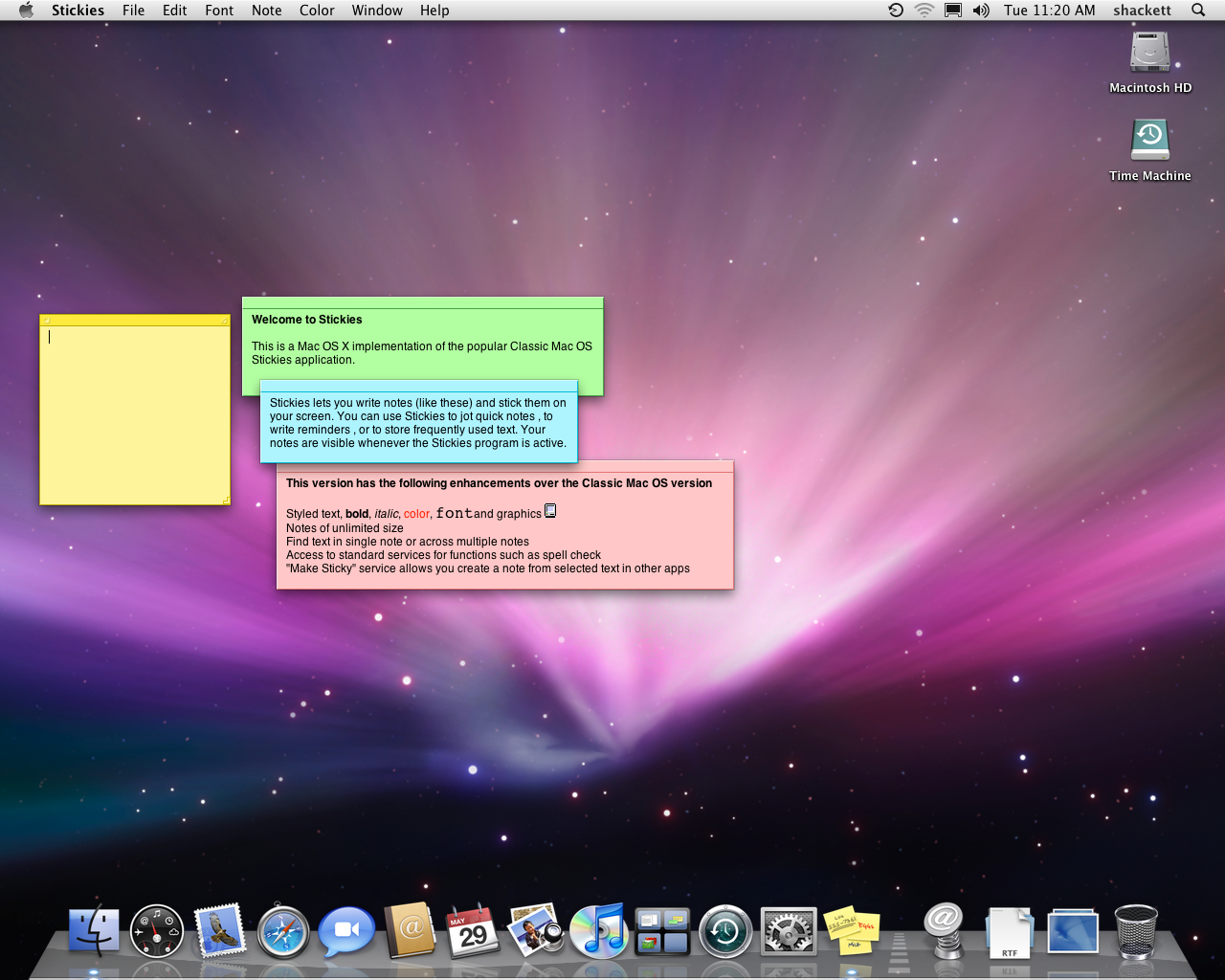
Task: Open the Trash in the Dock
Action: point(1136,931)
